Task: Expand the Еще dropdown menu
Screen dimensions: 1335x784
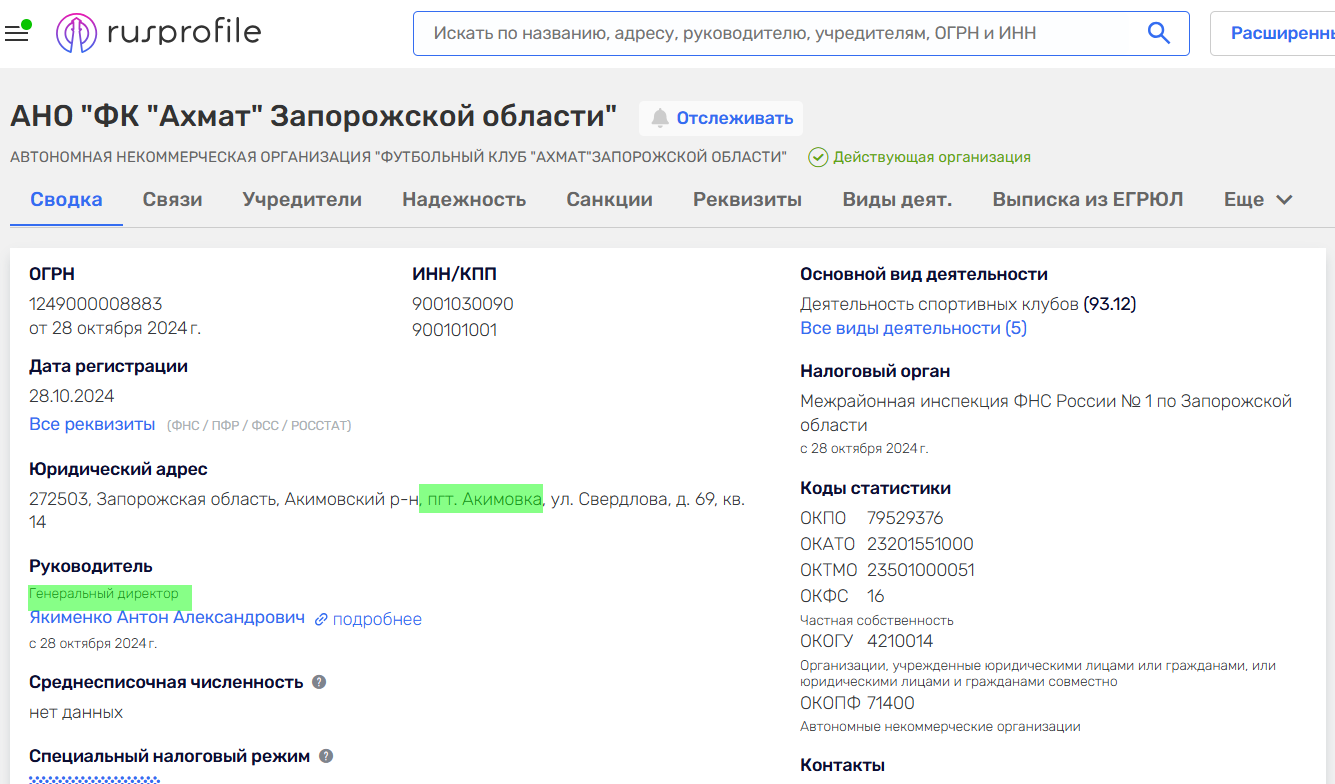Action: (x=1258, y=199)
